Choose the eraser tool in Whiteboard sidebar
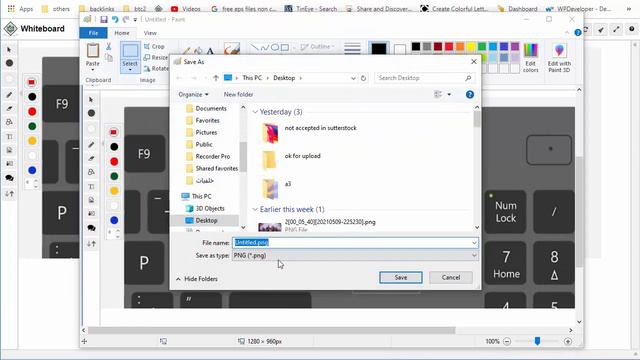Image resolution: width=640 pixels, height=360 pixels. [9, 109]
